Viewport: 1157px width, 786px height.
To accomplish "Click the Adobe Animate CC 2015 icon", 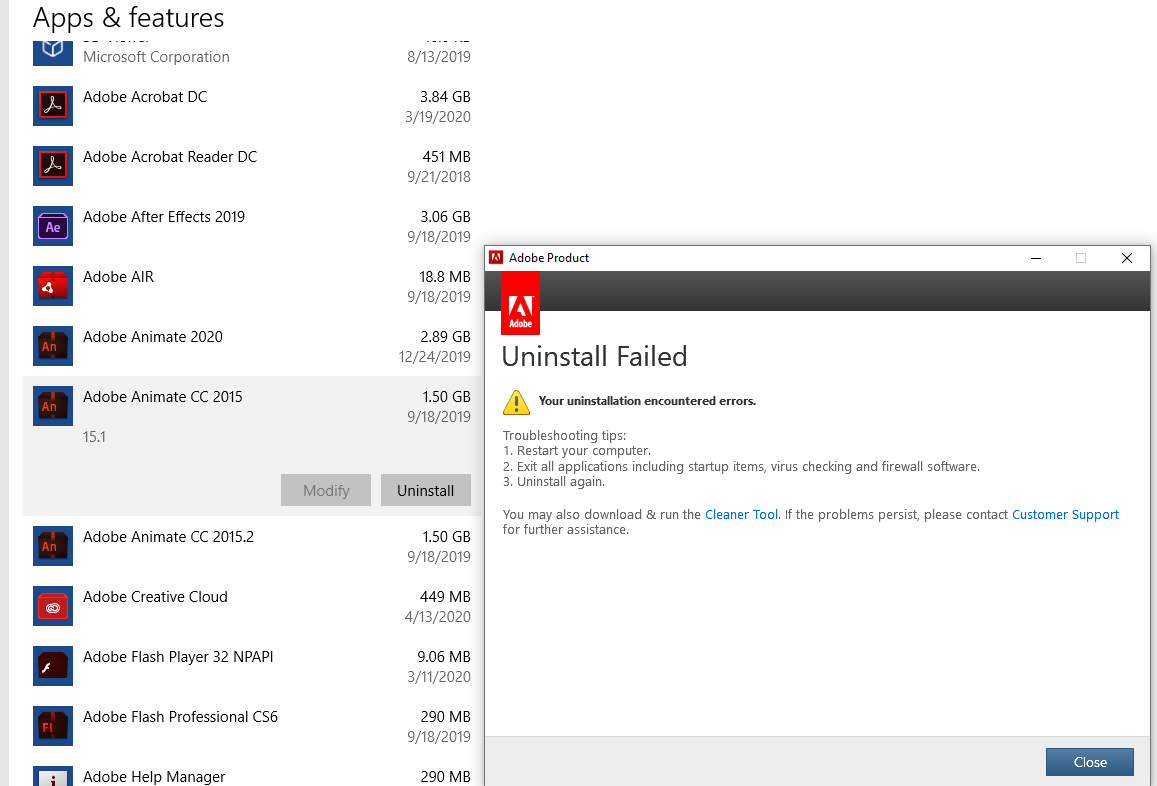I will click(52, 405).
